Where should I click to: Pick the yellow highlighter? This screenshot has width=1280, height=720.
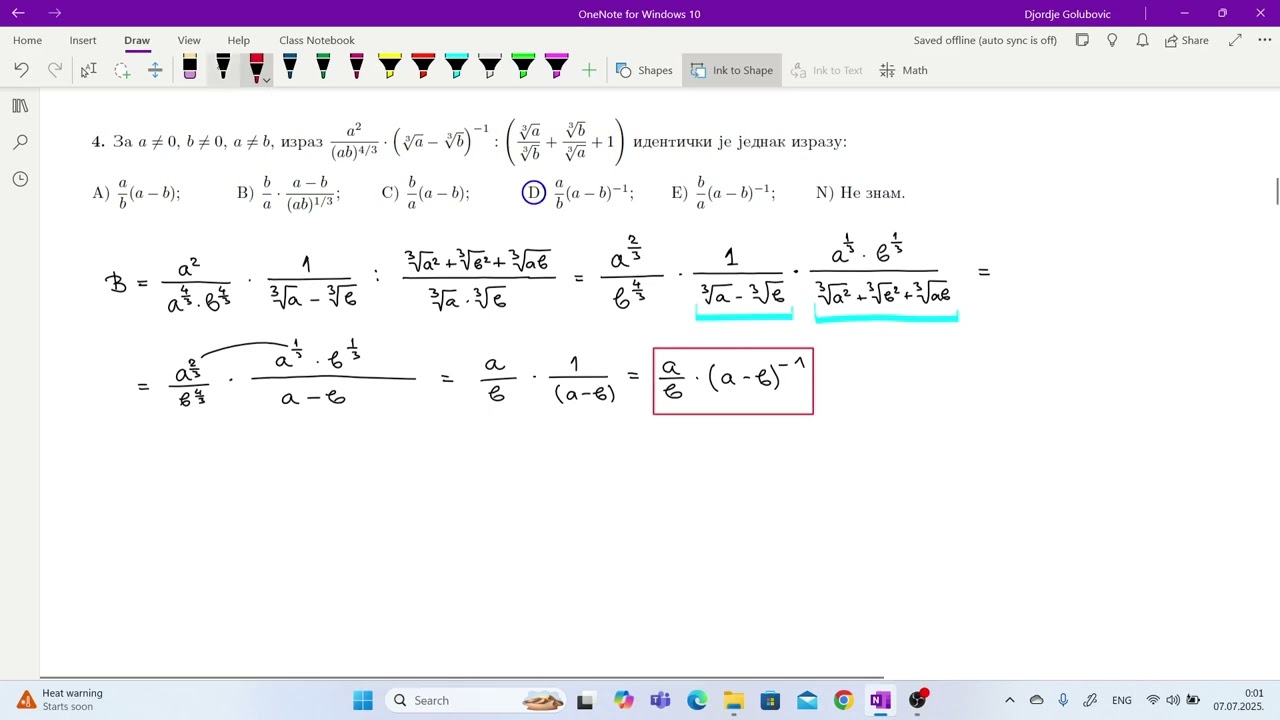390,68
